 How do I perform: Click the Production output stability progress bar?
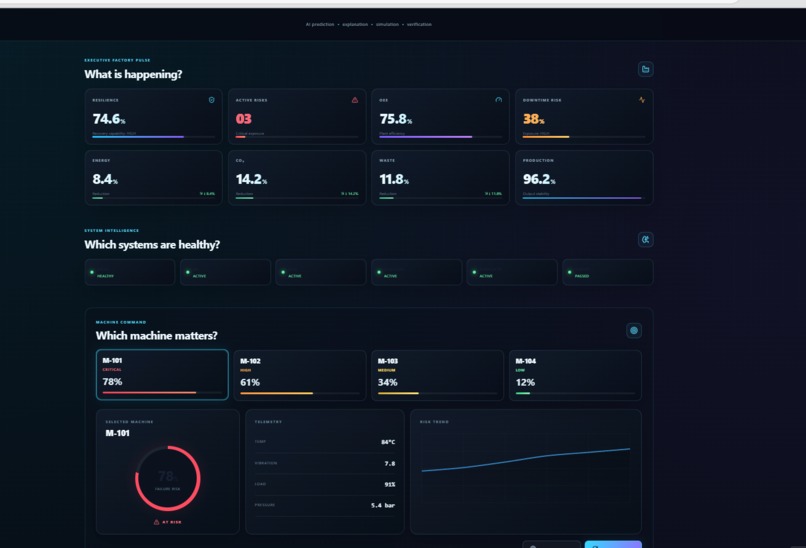(x=584, y=198)
